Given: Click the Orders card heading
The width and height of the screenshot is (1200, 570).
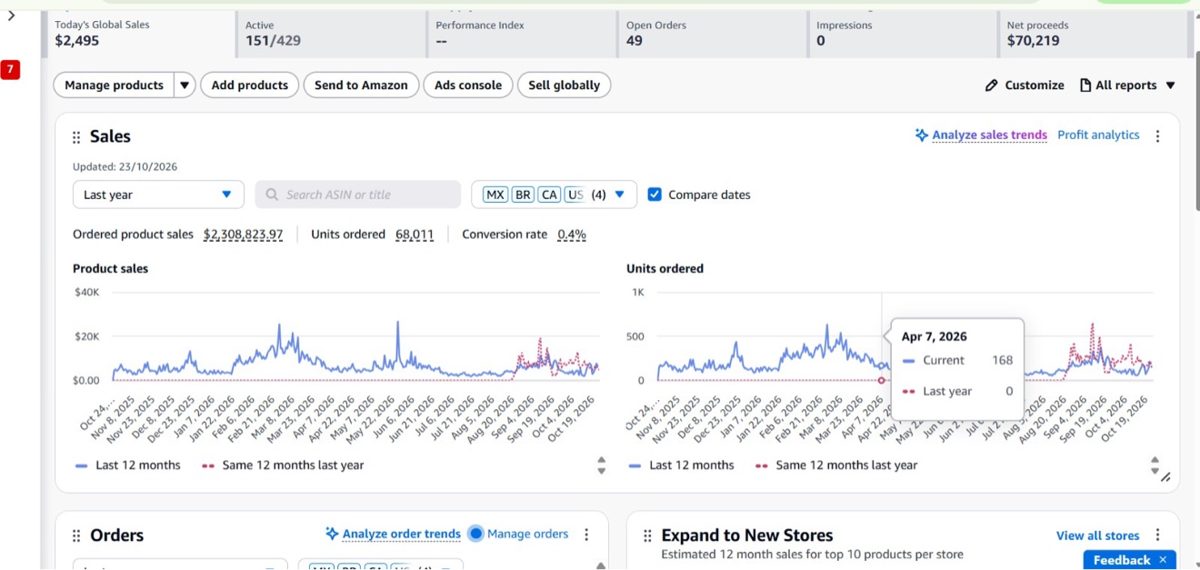Looking at the screenshot, I should tap(117, 536).
